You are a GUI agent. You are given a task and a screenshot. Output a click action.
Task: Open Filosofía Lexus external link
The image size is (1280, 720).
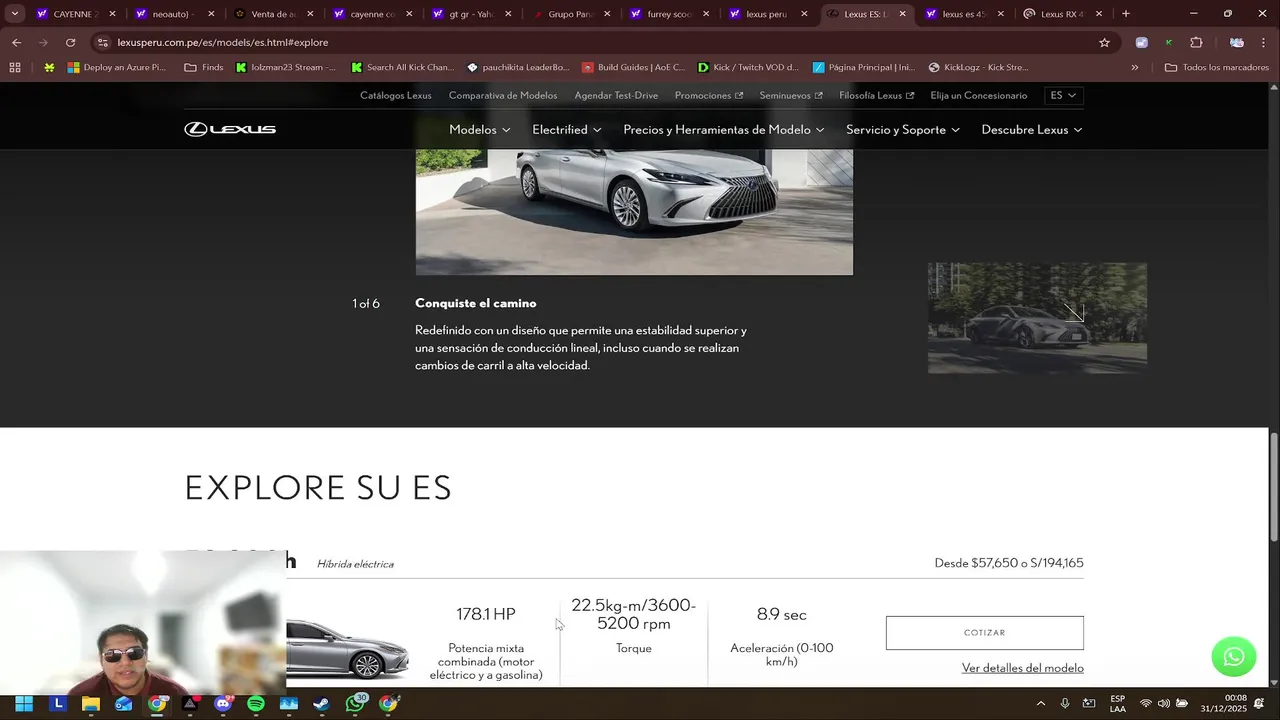tap(877, 95)
